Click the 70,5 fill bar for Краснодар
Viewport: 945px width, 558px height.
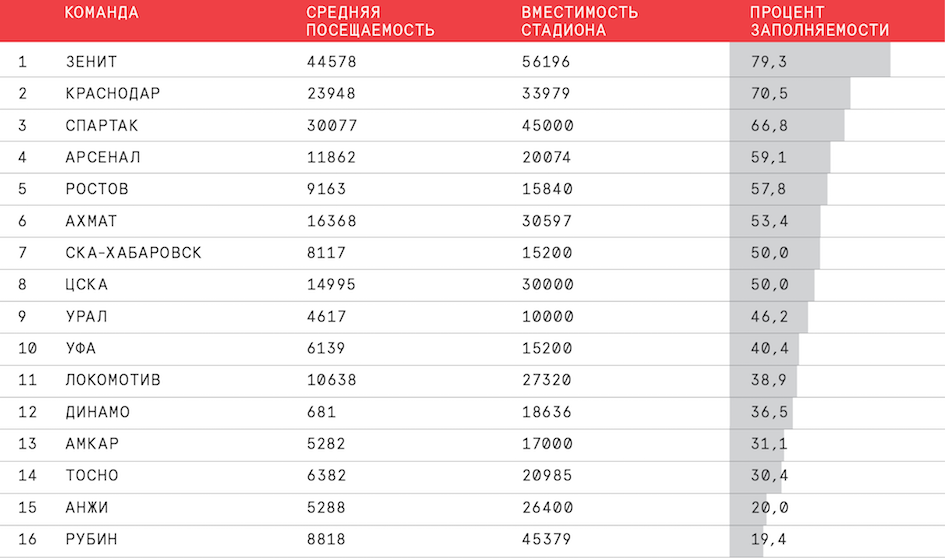[790, 93]
